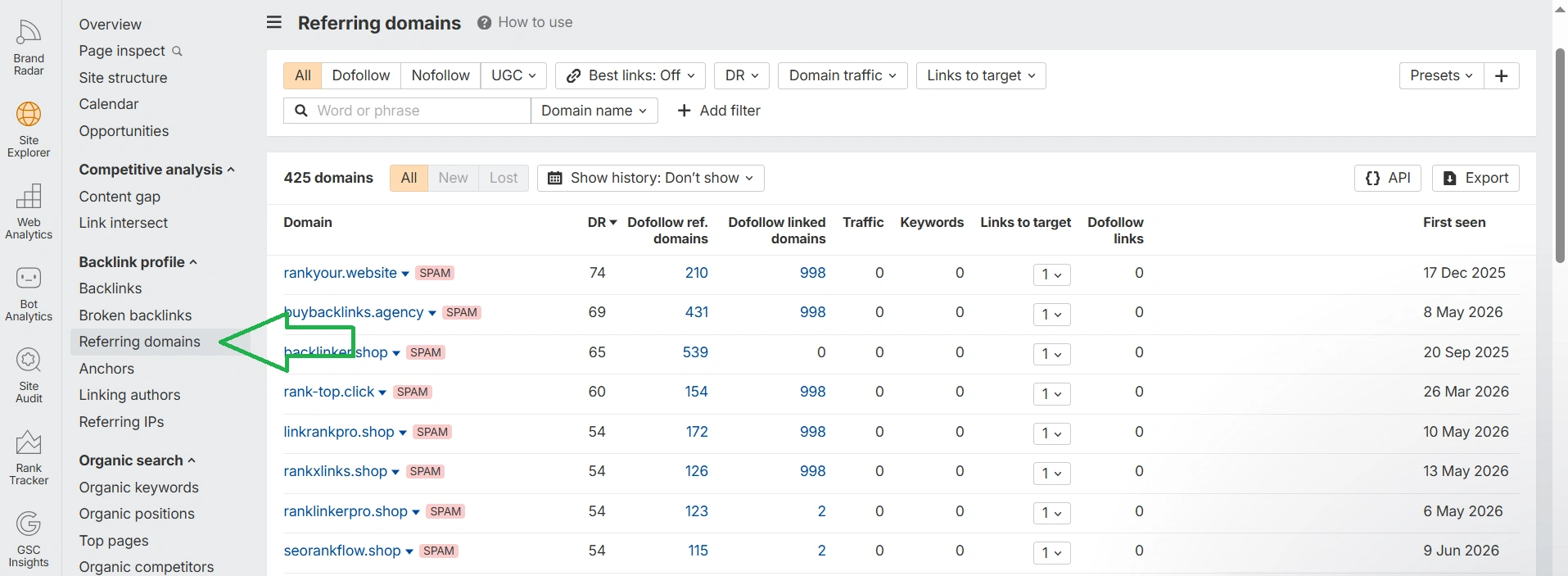Open the Presets dropdown
The width and height of the screenshot is (1568, 576).
[1441, 75]
